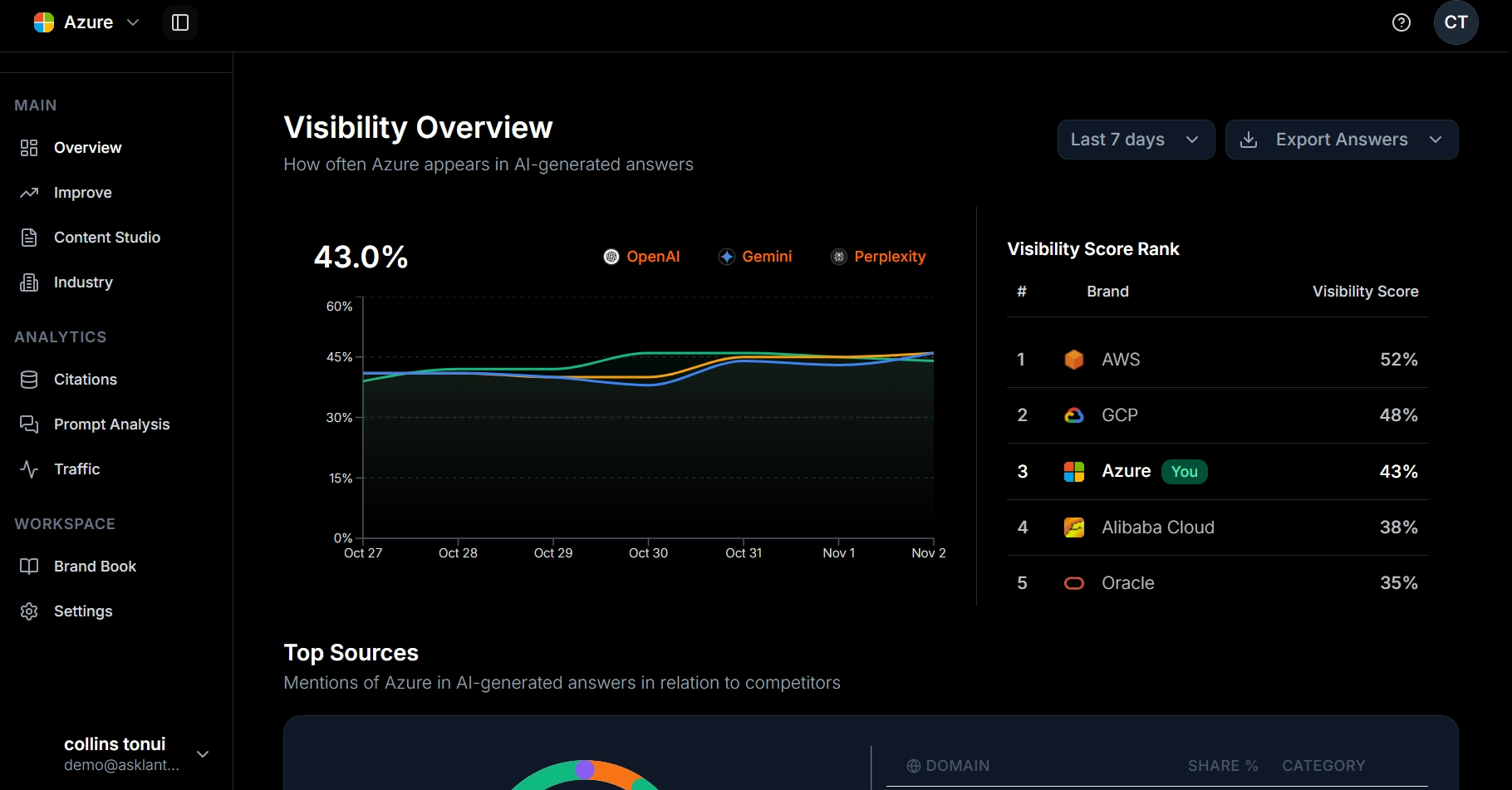
Task: Click the Citations database icon
Action: (29, 380)
